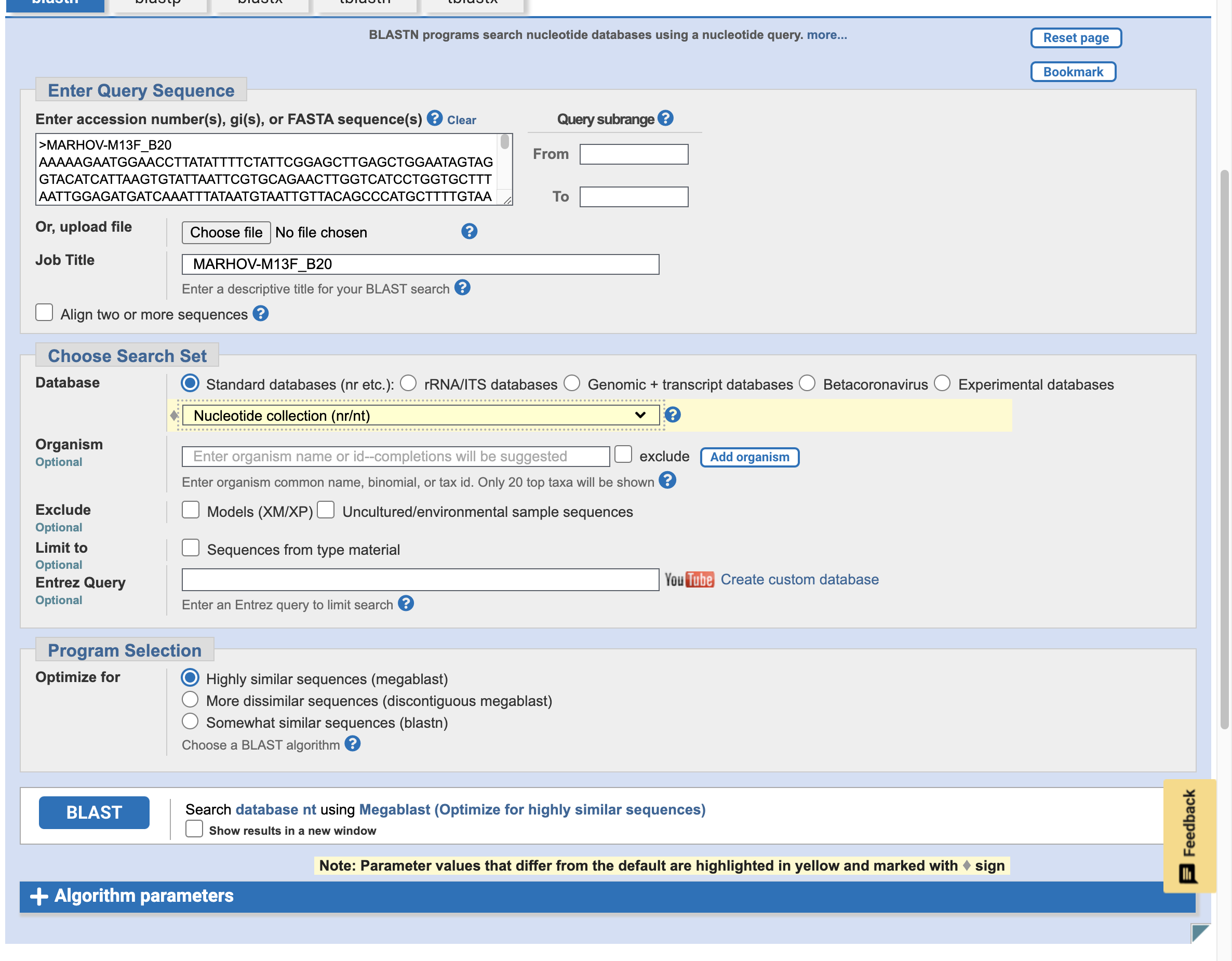Switch to the blastn tab
This screenshot has width=1232, height=961.
[55, 5]
